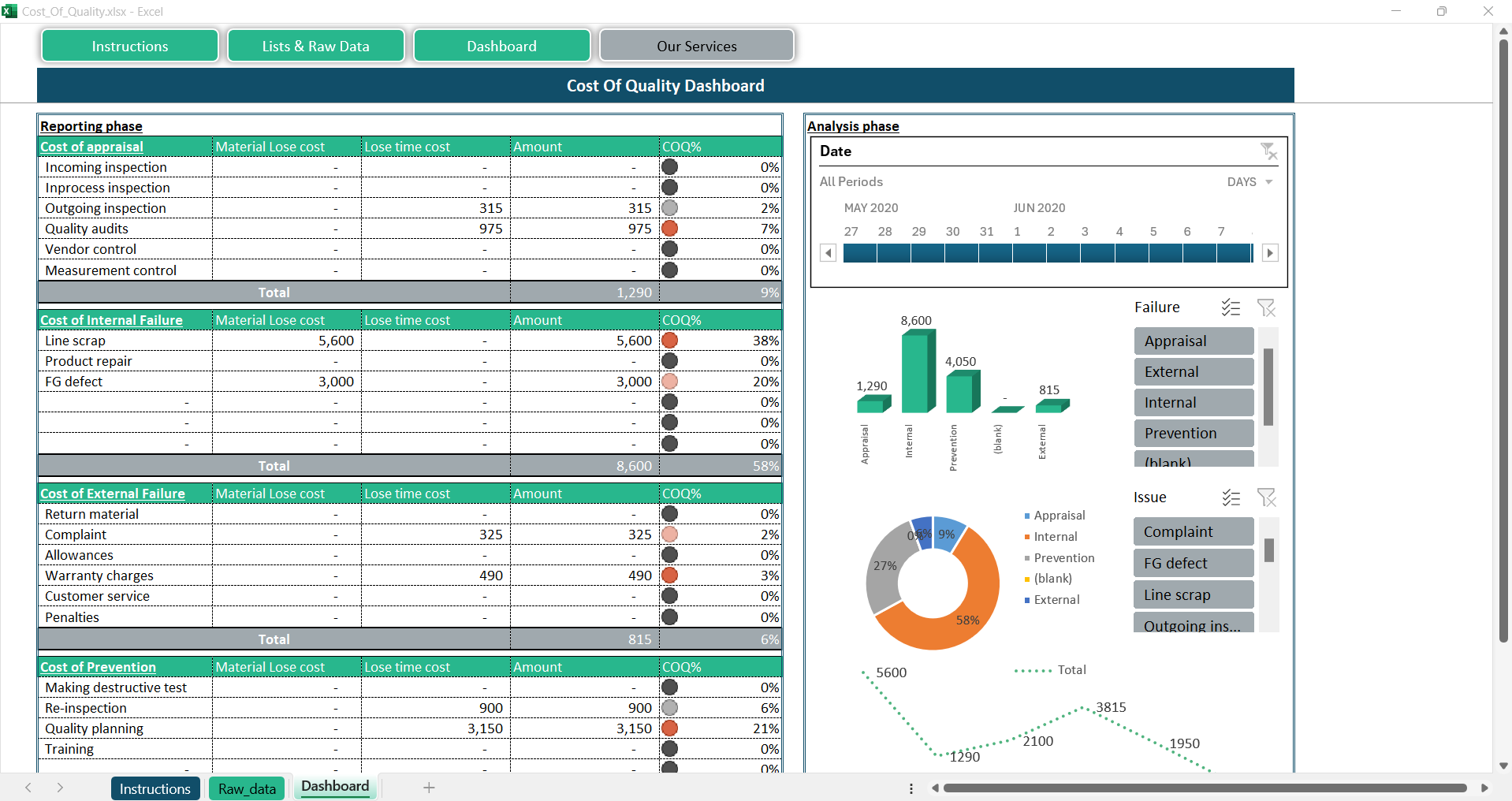This screenshot has height=801, width=1512.
Task: Click the Cost of Internal Failure link
Action: coord(111,320)
